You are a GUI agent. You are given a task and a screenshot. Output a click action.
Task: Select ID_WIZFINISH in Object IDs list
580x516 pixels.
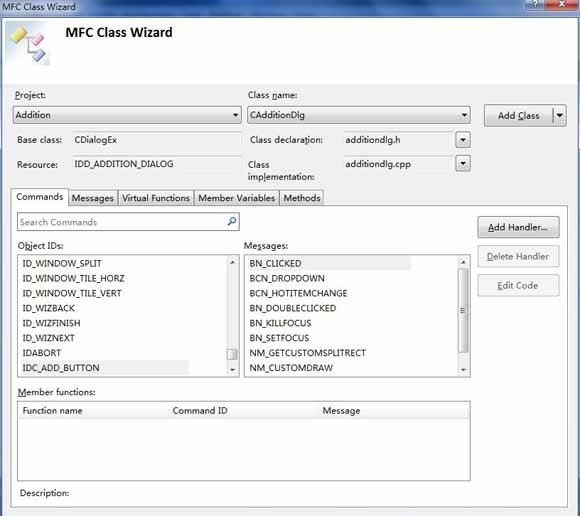51,323
